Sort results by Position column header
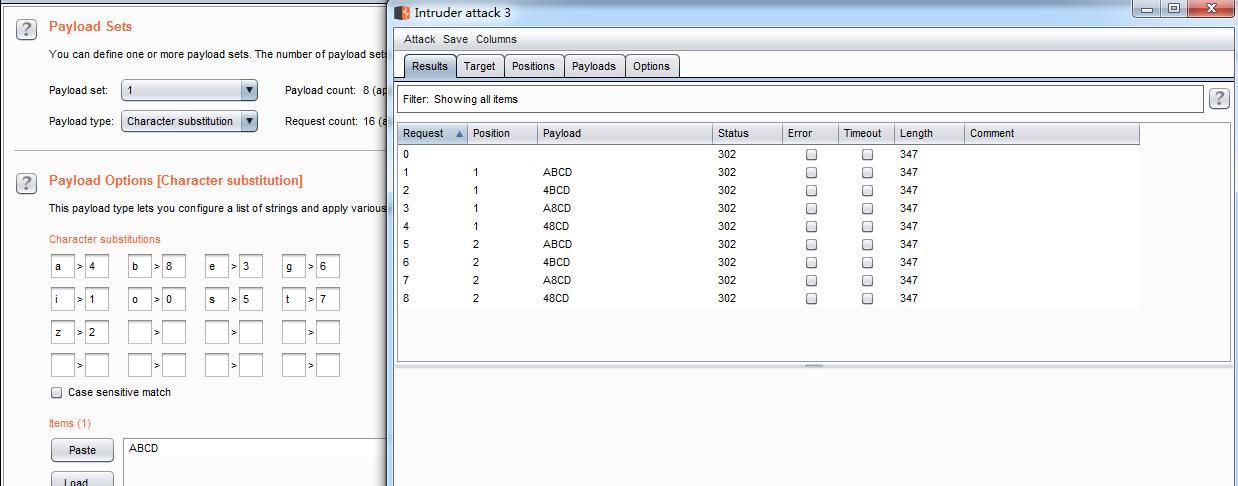The width and height of the screenshot is (1238, 486). 502,134
